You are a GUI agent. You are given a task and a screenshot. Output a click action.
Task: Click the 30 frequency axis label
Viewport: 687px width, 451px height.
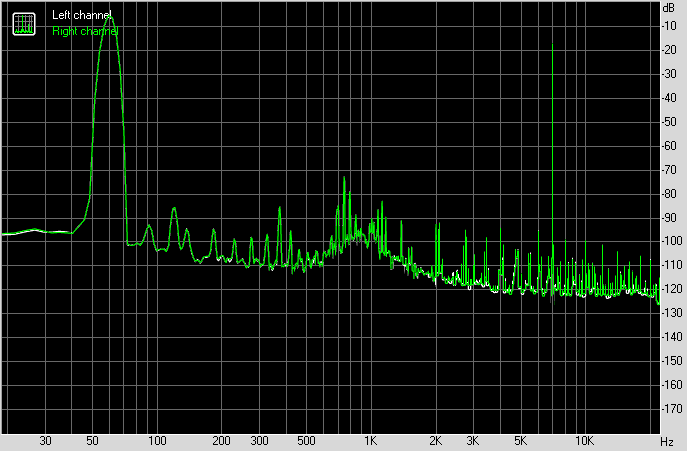[x=45, y=440]
